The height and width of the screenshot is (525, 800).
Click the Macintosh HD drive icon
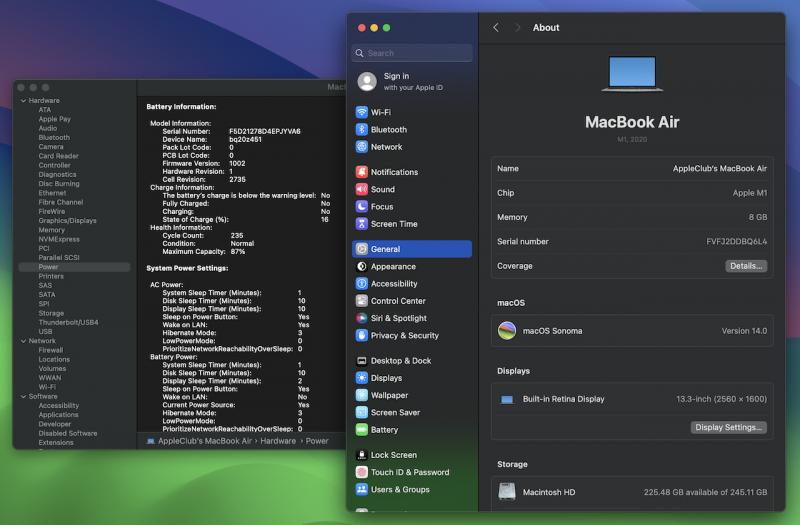(x=507, y=492)
